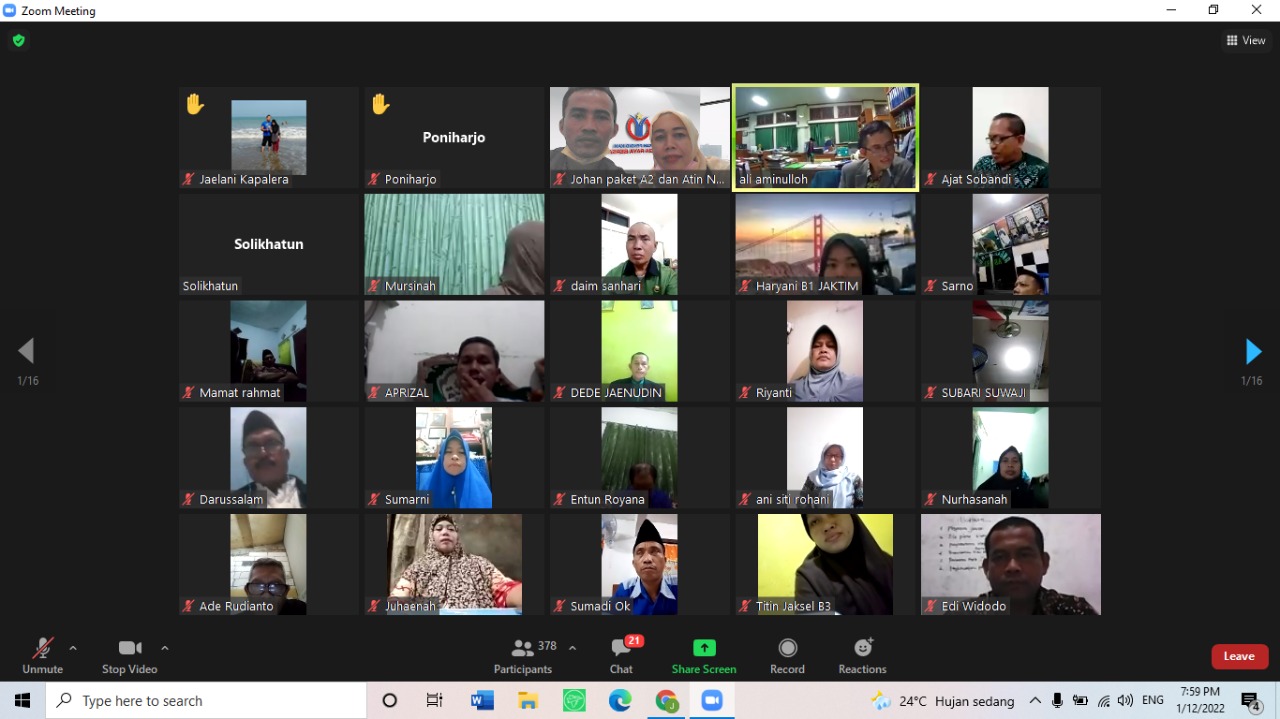Image resolution: width=1280 pixels, height=719 pixels.
Task: Go to next page of participants
Action: 1253,352
